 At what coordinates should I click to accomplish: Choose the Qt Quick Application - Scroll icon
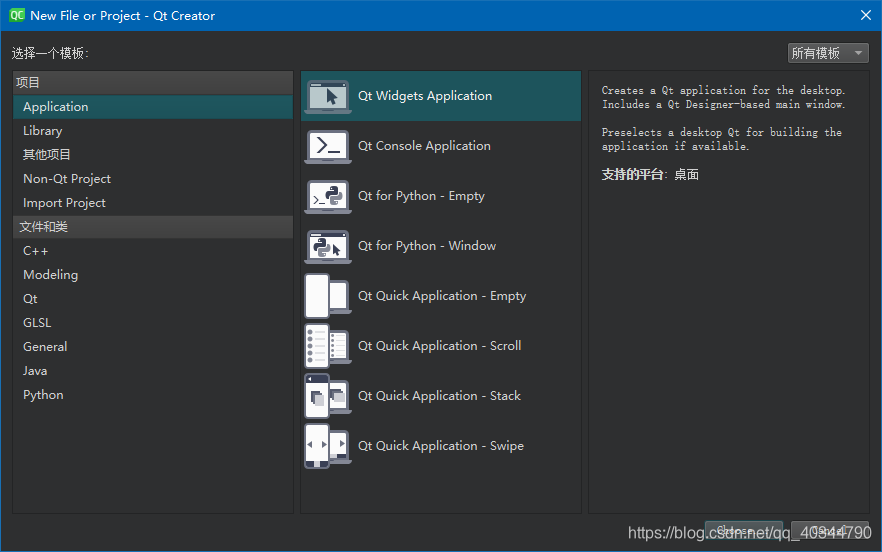click(x=328, y=346)
